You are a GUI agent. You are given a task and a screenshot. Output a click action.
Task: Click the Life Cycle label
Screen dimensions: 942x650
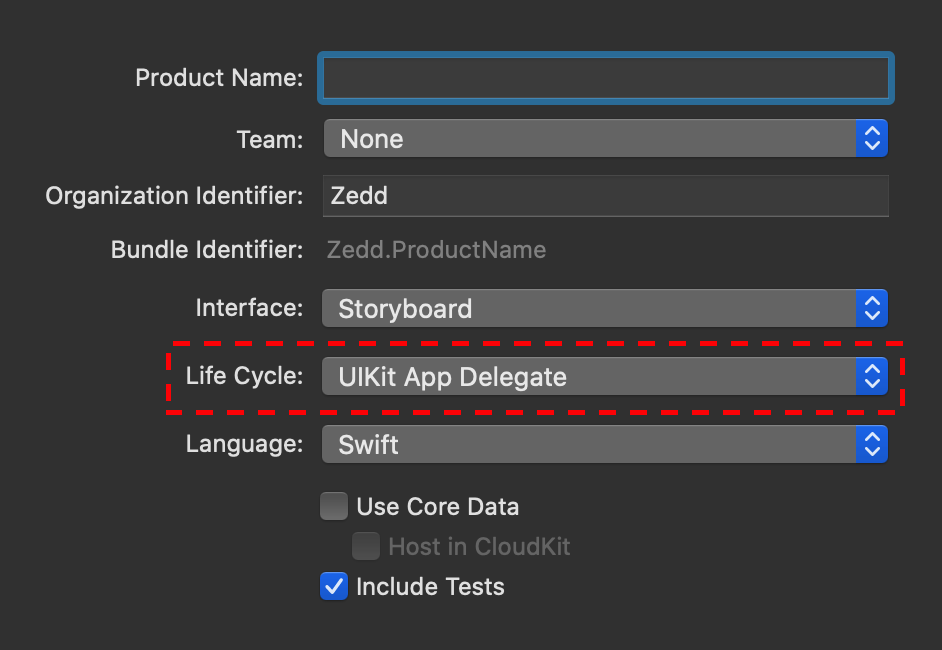pyautogui.click(x=244, y=377)
